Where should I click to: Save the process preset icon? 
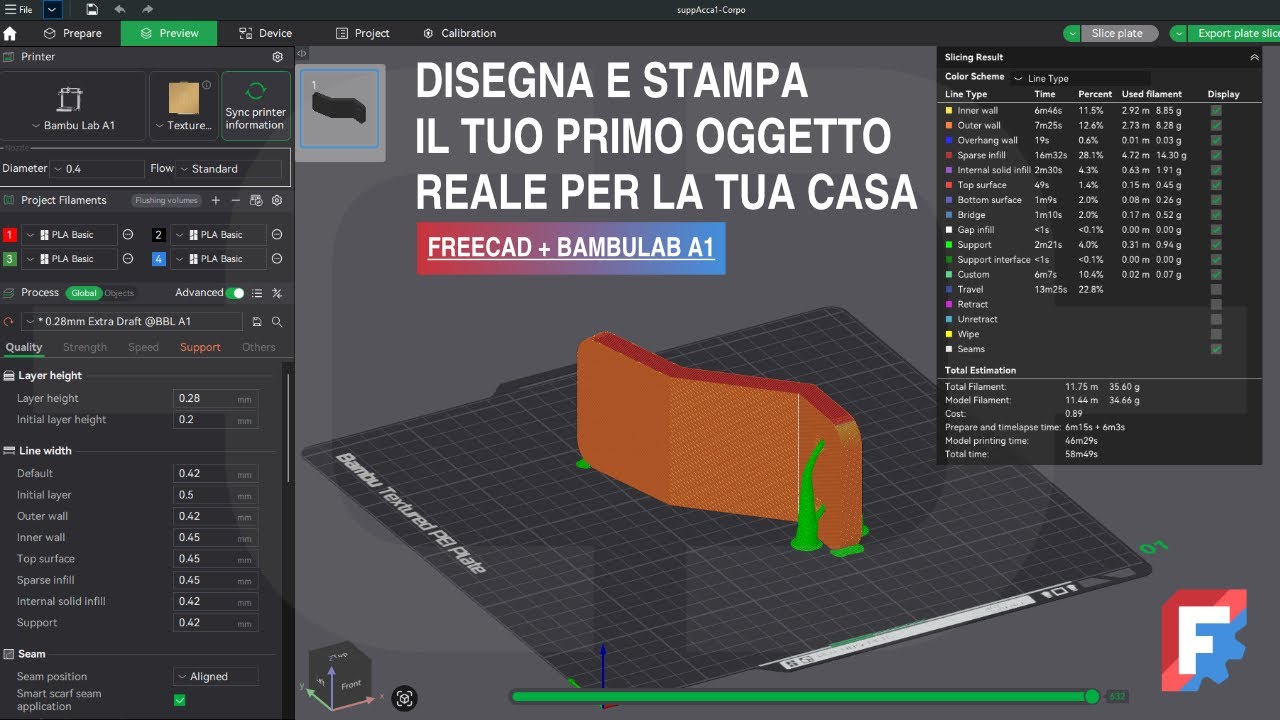(257, 322)
